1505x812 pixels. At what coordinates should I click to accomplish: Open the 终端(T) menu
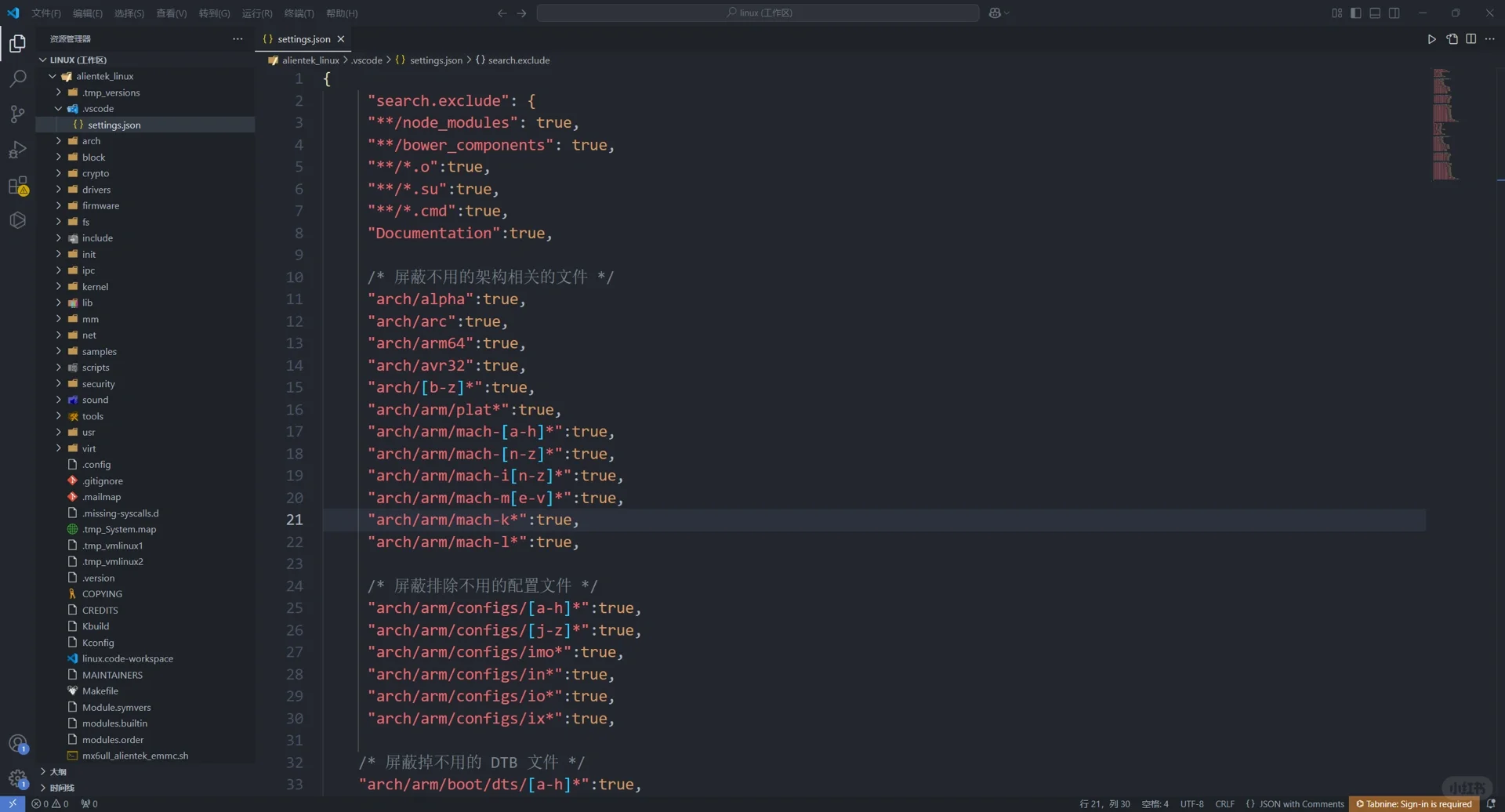pyautogui.click(x=299, y=13)
